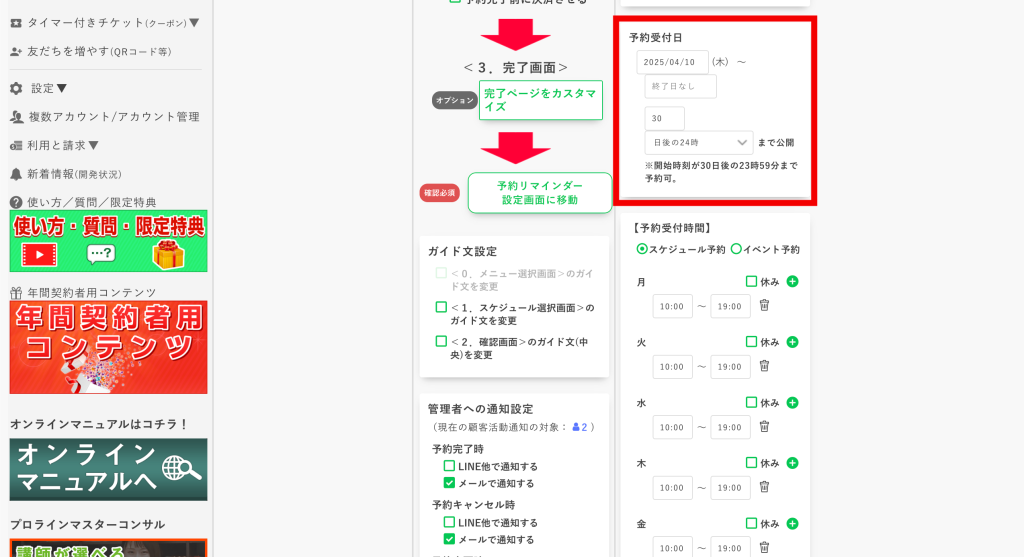Click the start date field 2025/04/10
Screen dimensions: 1024x557
point(673,62)
